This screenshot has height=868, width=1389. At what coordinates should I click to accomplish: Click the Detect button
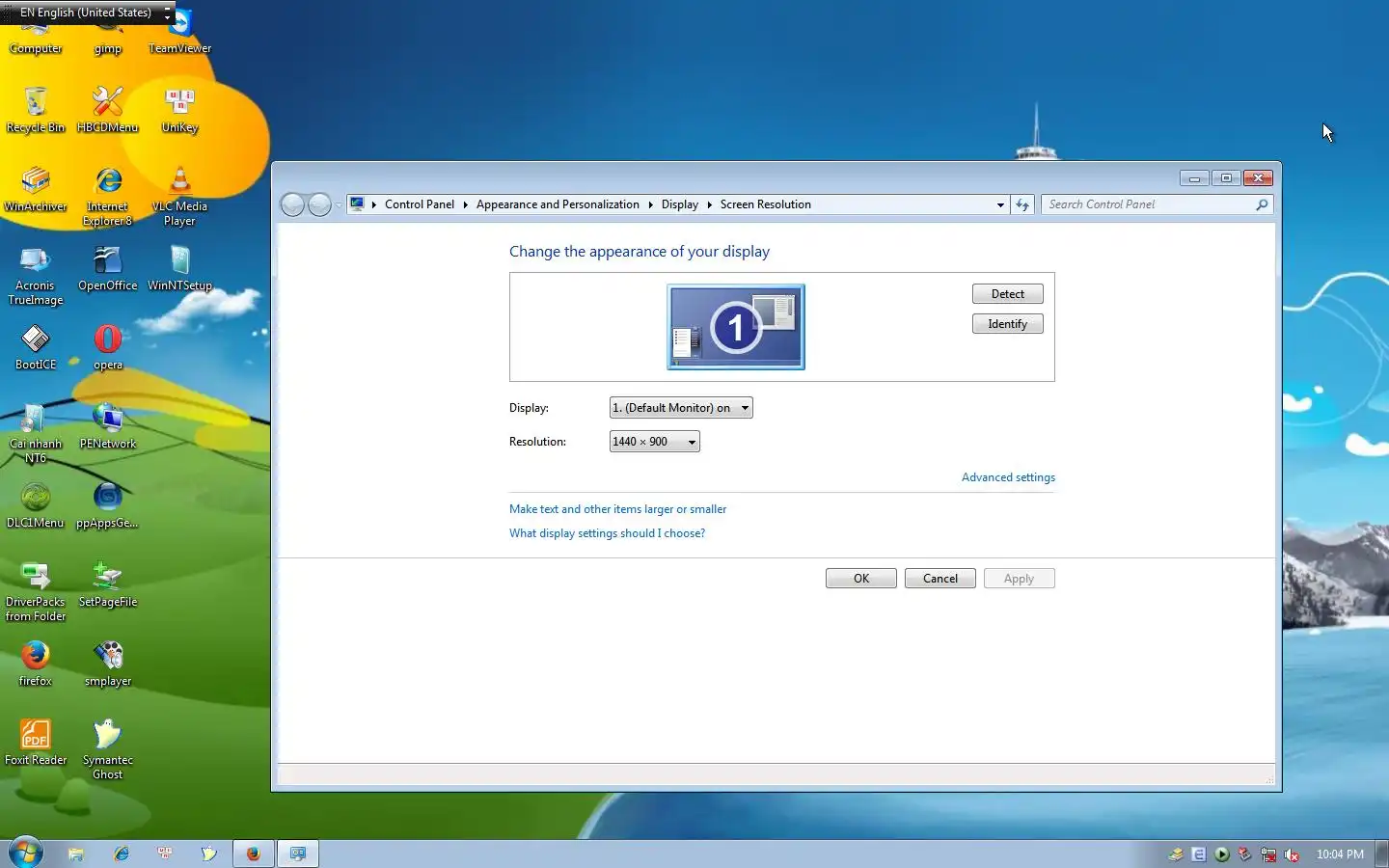[x=1007, y=294]
